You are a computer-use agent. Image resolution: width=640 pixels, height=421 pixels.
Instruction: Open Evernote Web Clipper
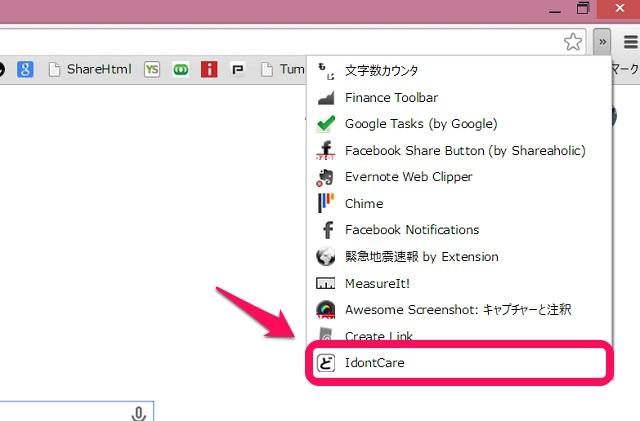tap(408, 177)
